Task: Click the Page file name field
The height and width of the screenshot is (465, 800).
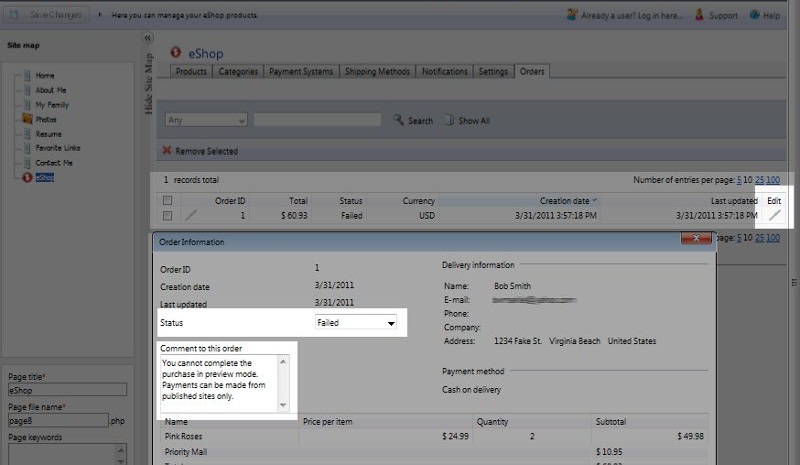Action: tap(58, 421)
